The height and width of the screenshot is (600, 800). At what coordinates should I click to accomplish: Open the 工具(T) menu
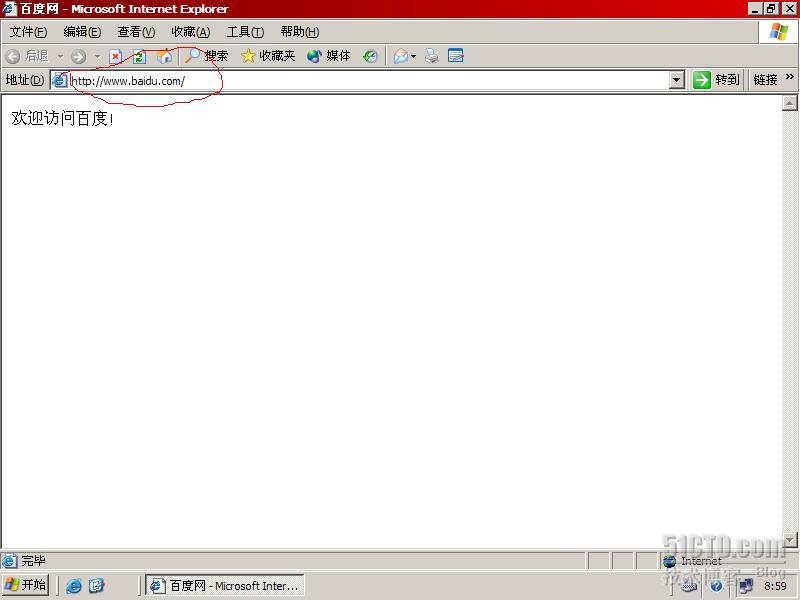tap(245, 32)
